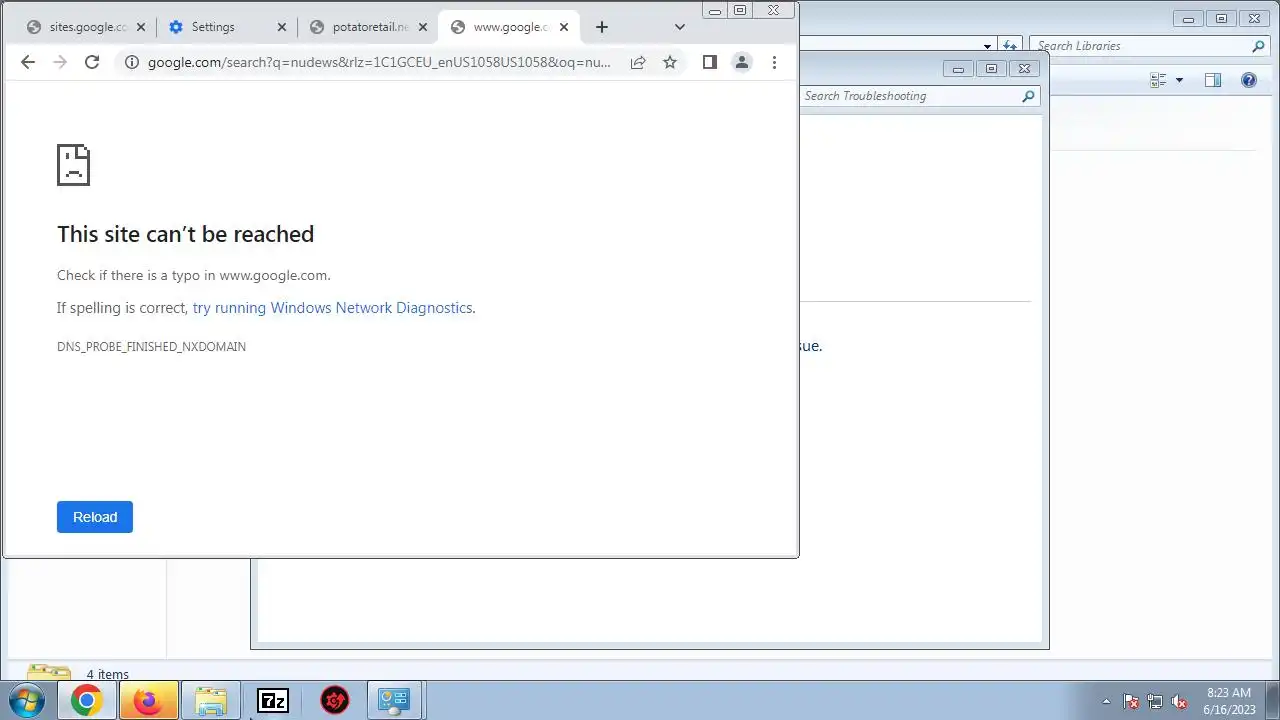Click the blue Reload button
The width and height of the screenshot is (1280, 720).
click(x=95, y=517)
